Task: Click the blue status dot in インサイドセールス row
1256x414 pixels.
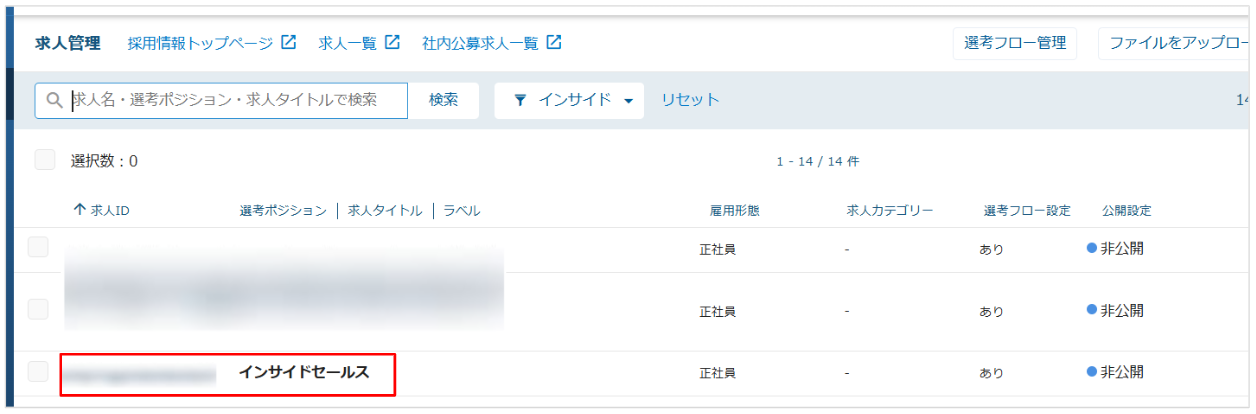Action: click(x=1092, y=372)
